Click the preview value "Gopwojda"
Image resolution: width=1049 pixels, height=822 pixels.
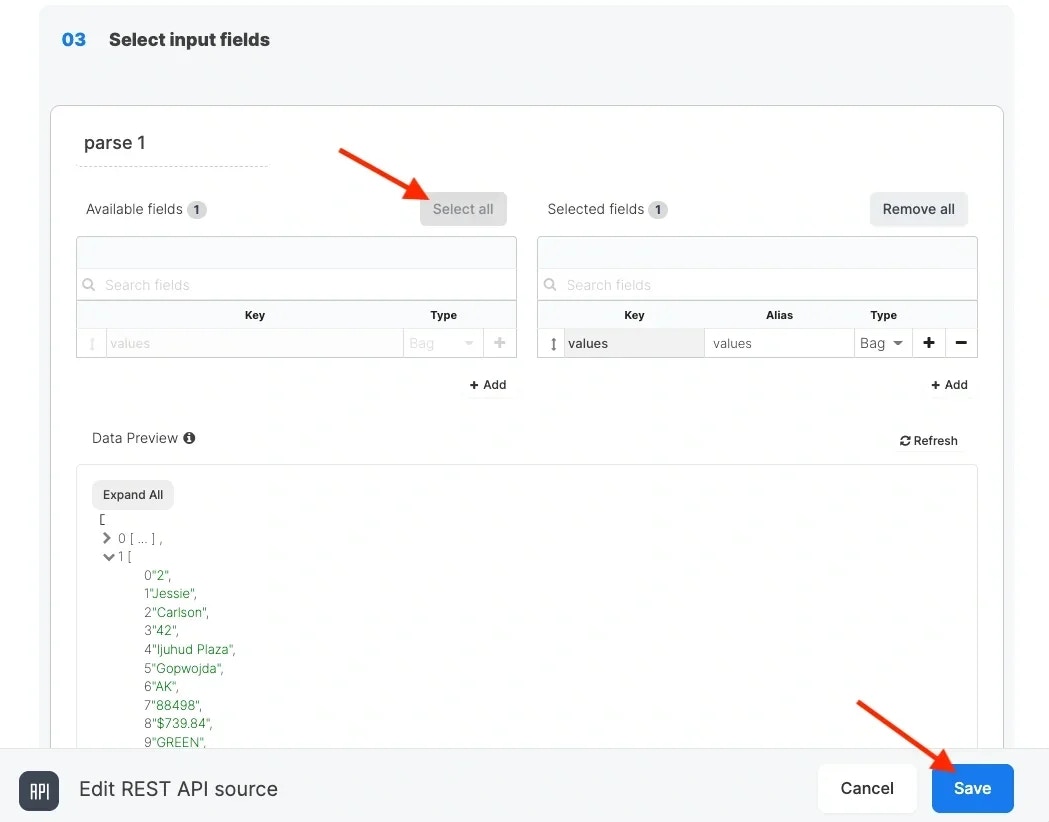pyautogui.click(x=187, y=668)
